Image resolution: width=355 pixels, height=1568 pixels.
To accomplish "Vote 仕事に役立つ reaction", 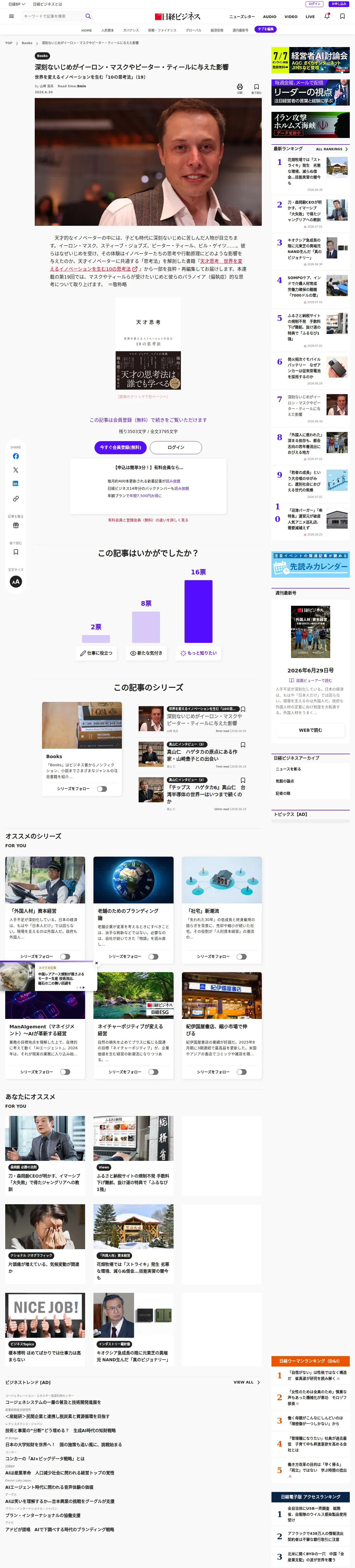I will click(x=96, y=653).
